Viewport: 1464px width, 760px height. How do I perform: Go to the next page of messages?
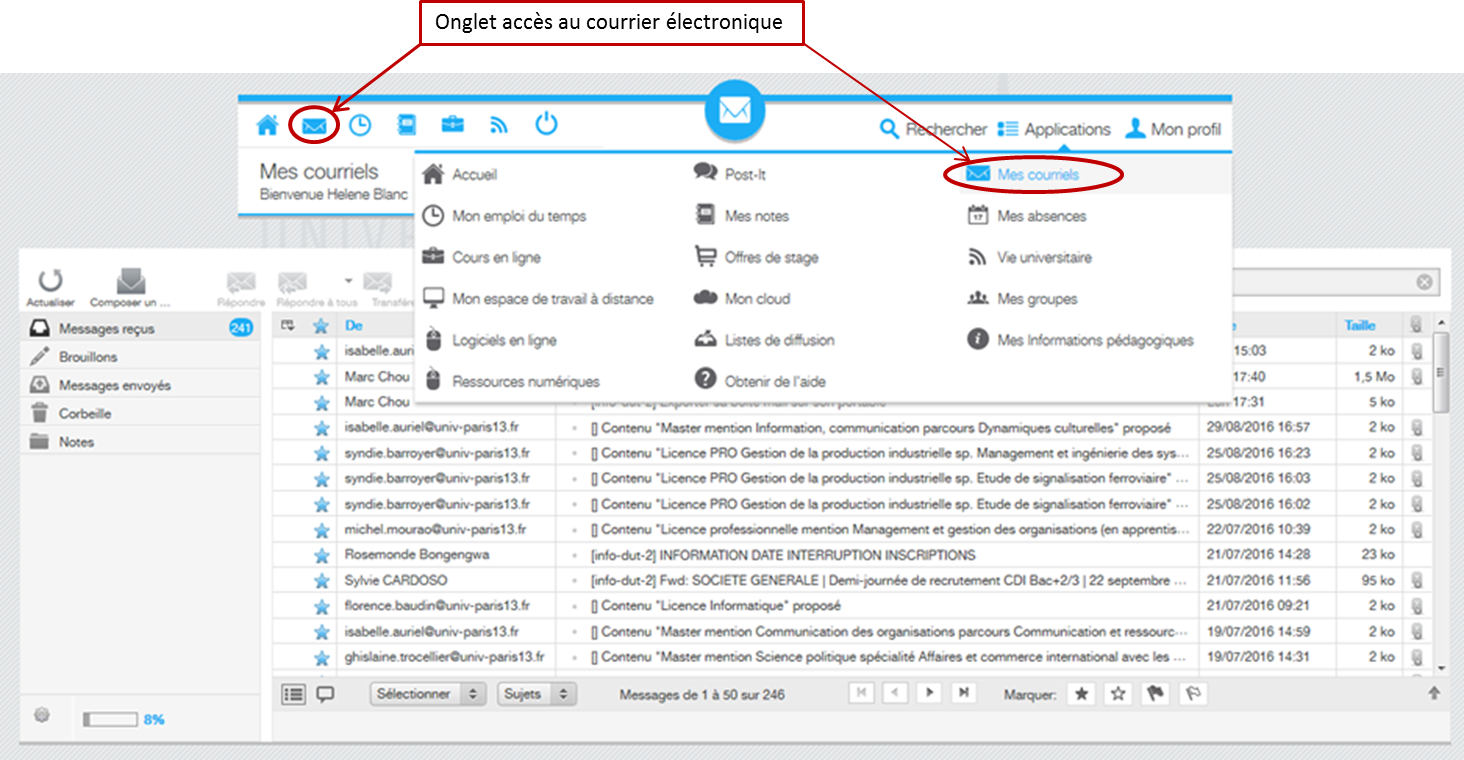[x=929, y=693]
